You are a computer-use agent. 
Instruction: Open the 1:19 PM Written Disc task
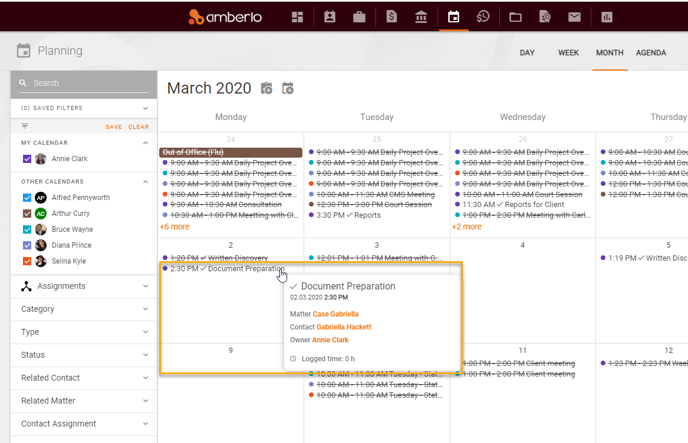(644, 258)
